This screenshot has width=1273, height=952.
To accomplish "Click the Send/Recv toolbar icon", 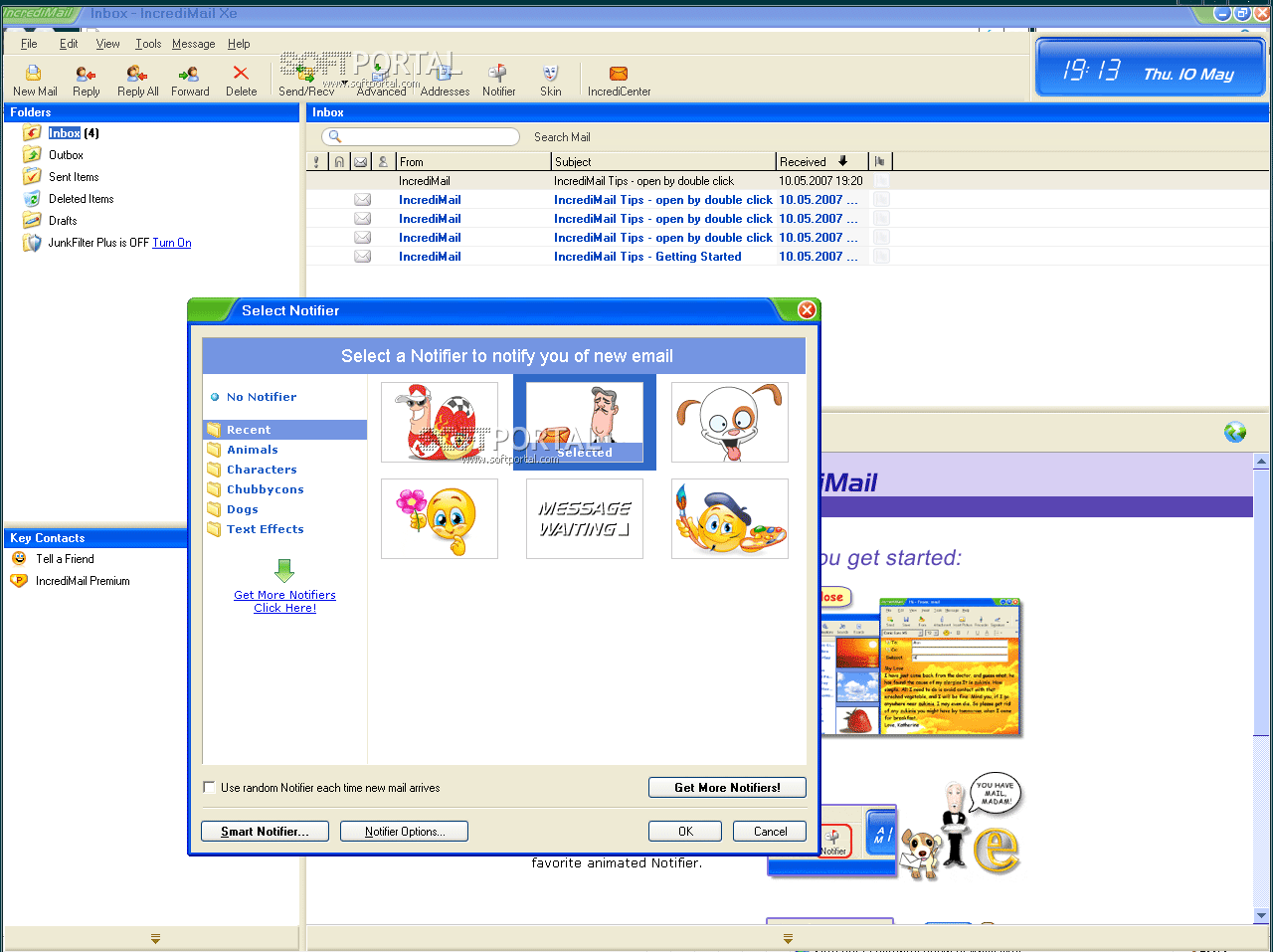I will 305,81.
